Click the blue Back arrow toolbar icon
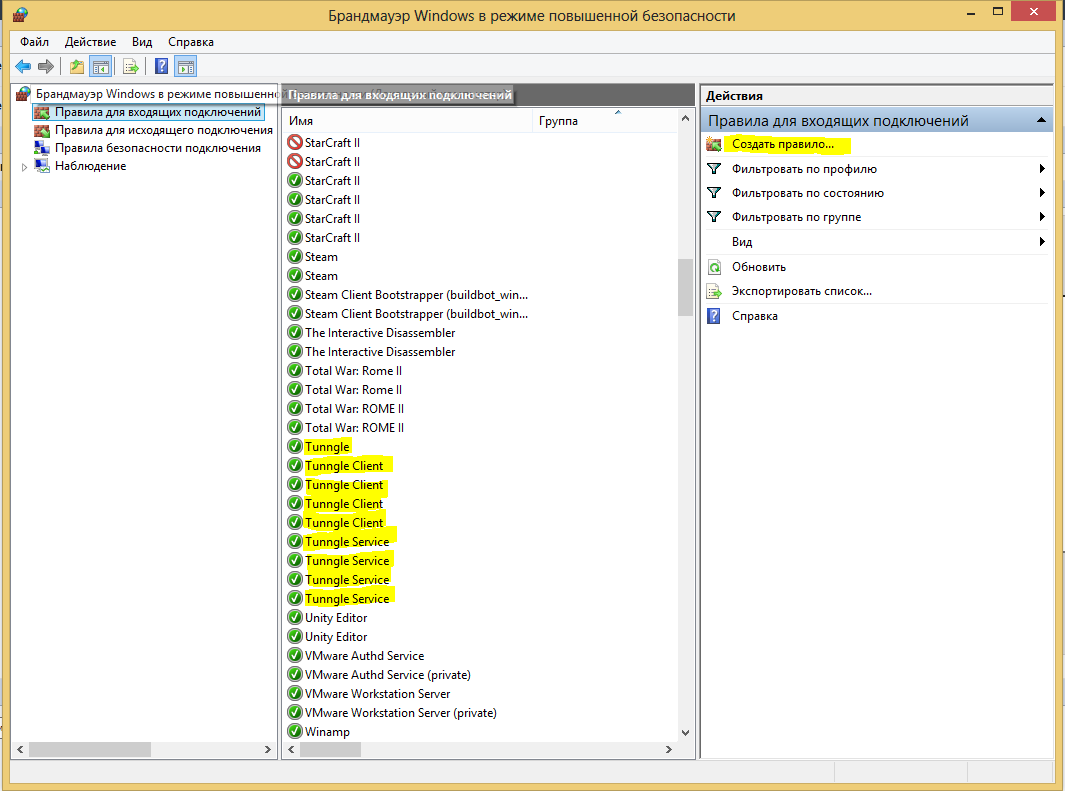The height and width of the screenshot is (791, 1065). [23, 67]
